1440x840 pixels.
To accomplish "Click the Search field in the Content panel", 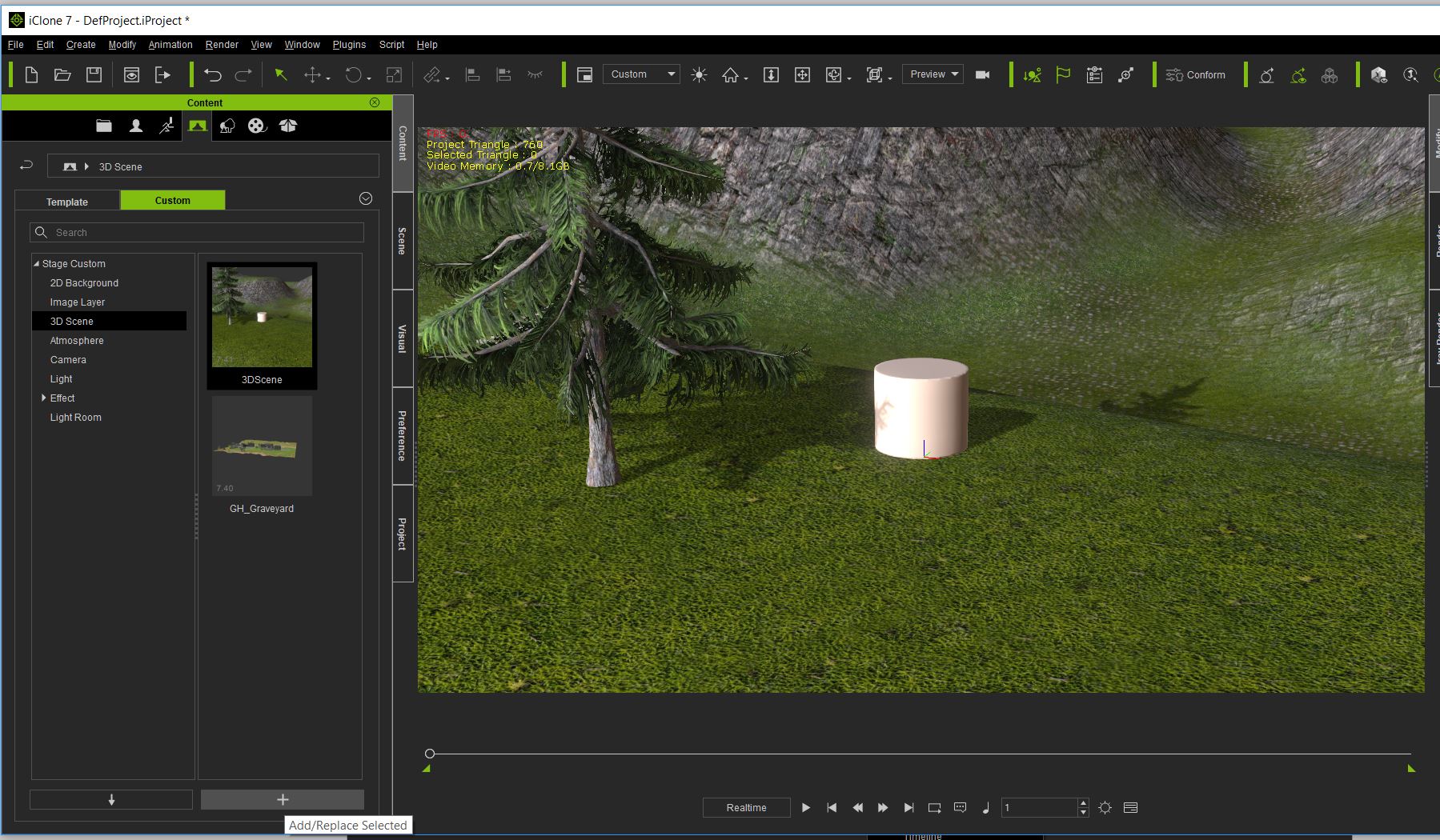I will click(x=197, y=232).
